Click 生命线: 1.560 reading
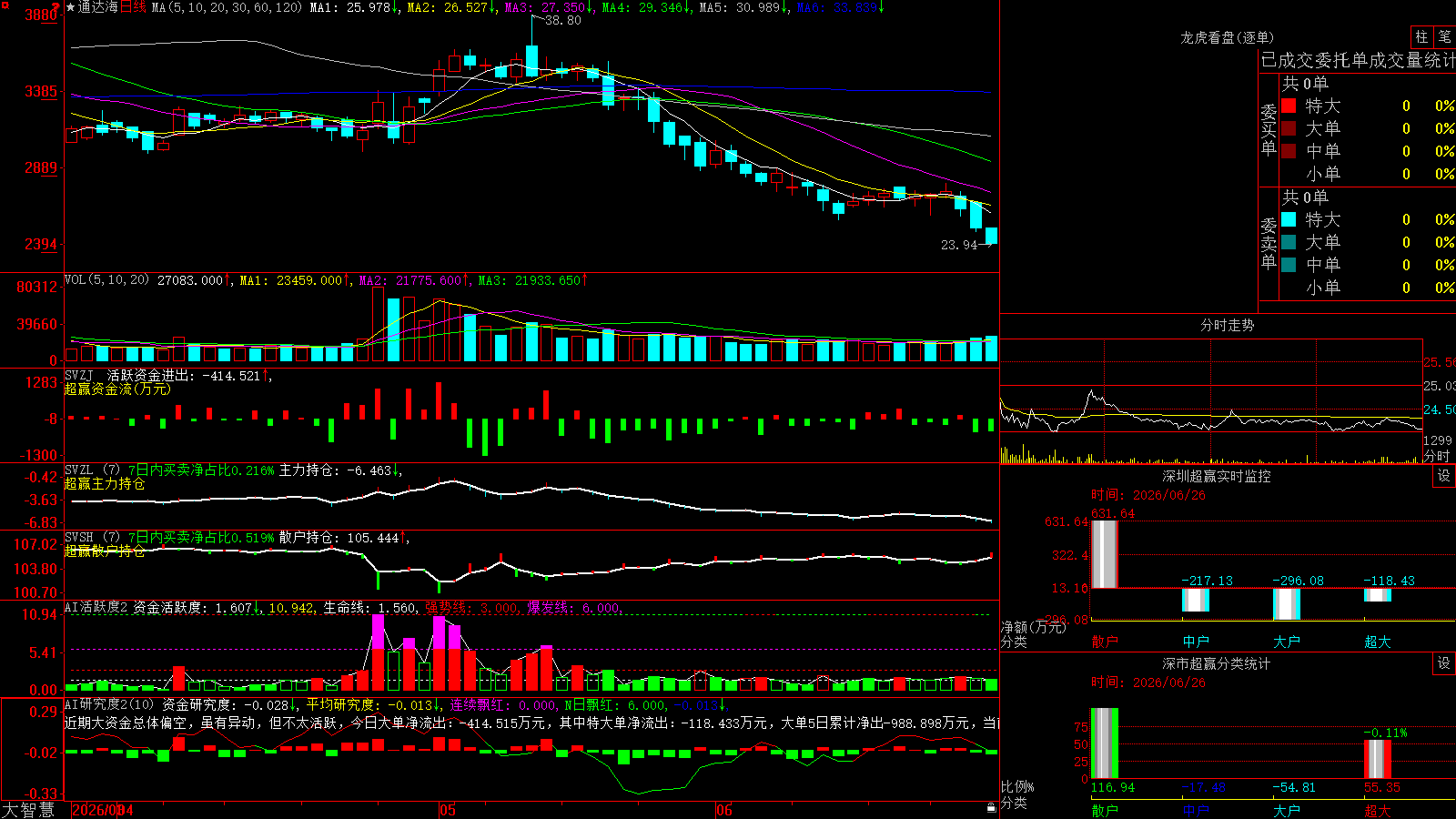This screenshot has height=819, width=1456. (371, 608)
